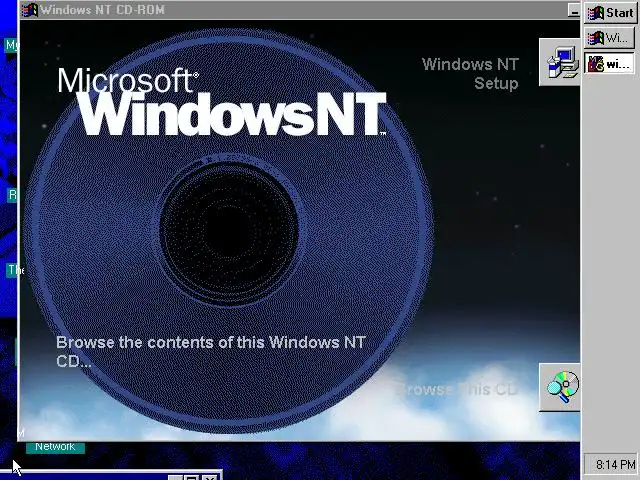Minimize the Windows NT CD-ROM window

point(573,10)
